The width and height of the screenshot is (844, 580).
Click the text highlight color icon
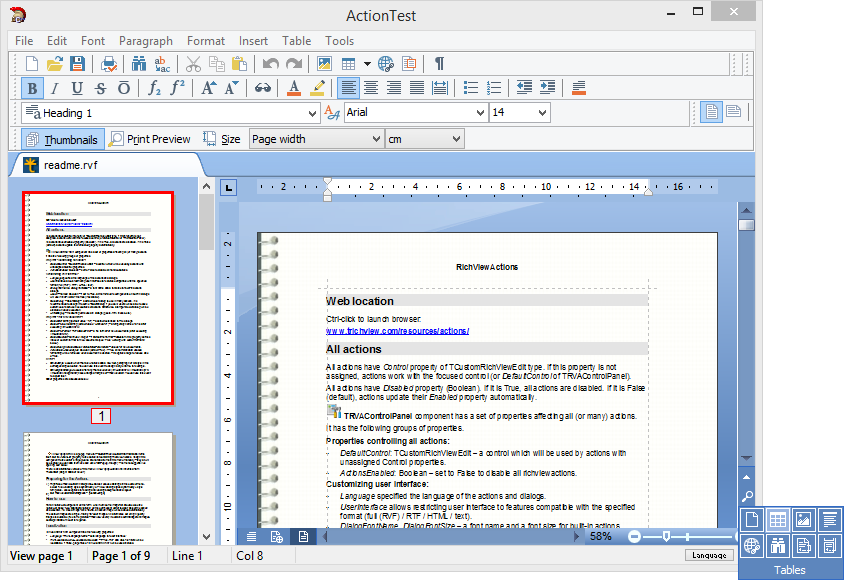[320, 88]
